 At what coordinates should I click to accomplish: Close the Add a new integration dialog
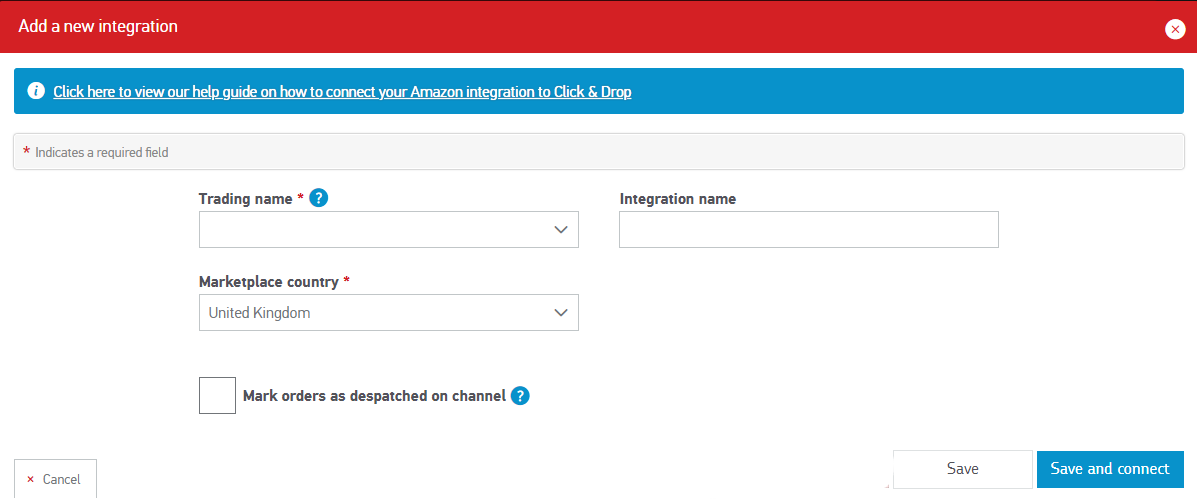click(x=1175, y=29)
